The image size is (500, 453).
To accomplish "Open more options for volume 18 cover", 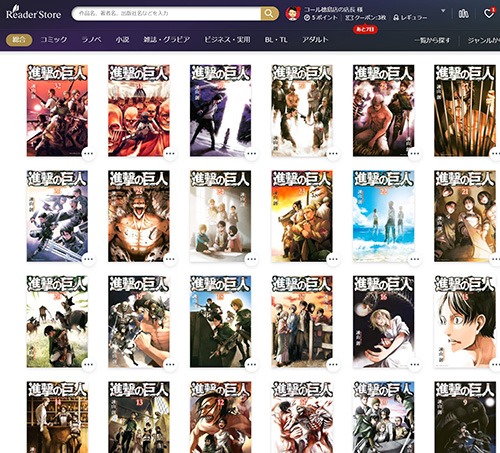I will click(252, 364).
